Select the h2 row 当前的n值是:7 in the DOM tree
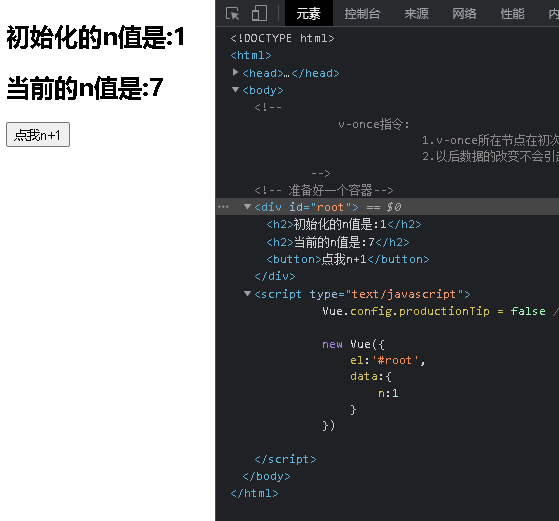 [x=338, y=242]
